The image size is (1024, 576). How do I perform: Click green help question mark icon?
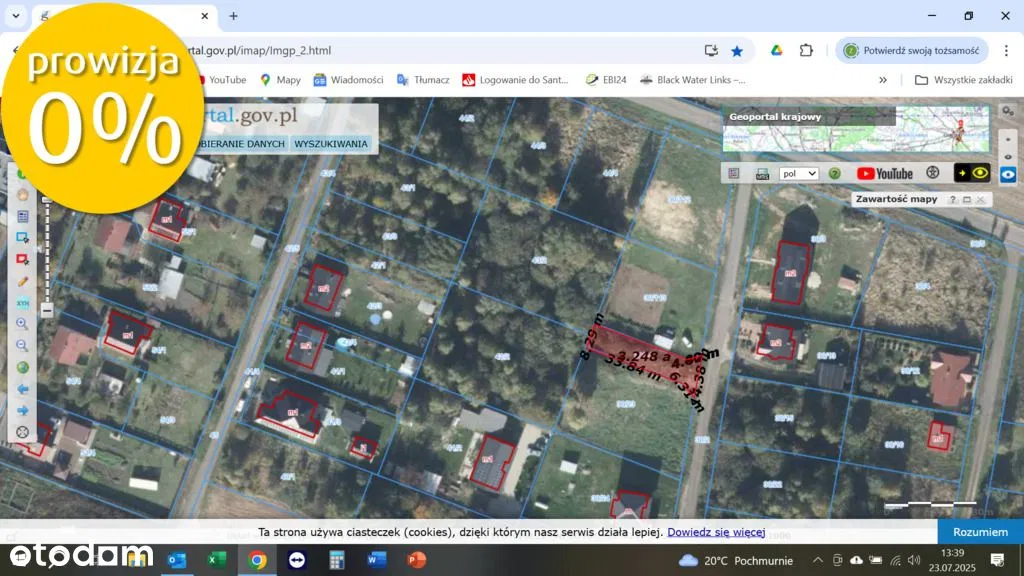pos(834,173)
